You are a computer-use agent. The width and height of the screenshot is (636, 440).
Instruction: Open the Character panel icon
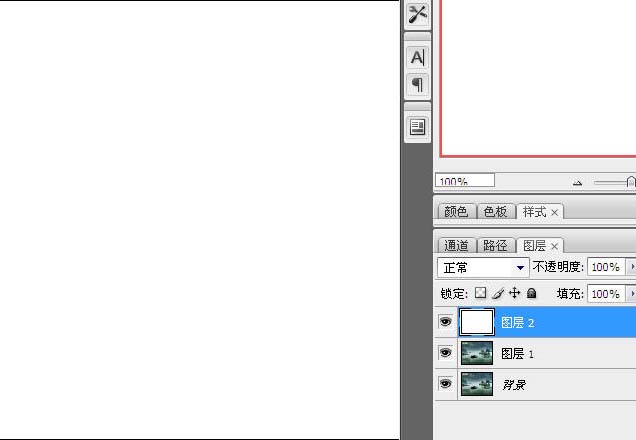point(417,57)
